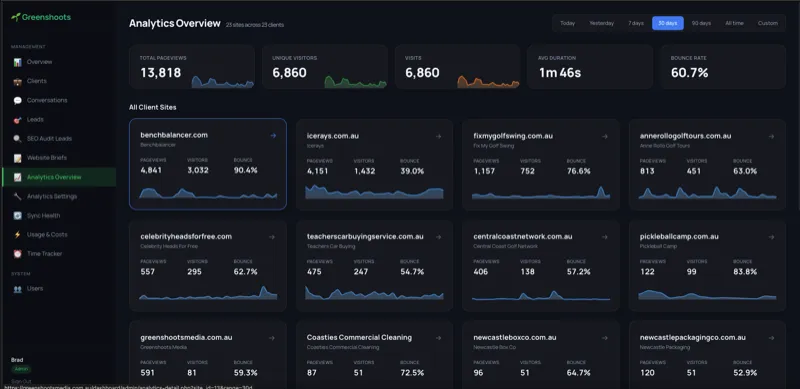Click the benchbalancer.com traffic chart
This screenshot has height=389, width=800.
pyautogui.click(x=208, y=193)
